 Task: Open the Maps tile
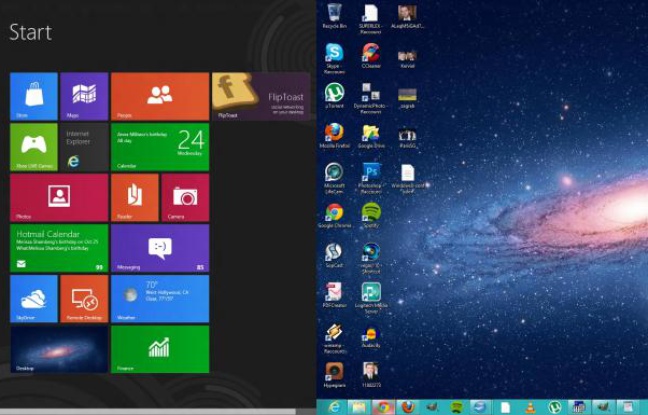pyautogui.click(x=84, y=96)
